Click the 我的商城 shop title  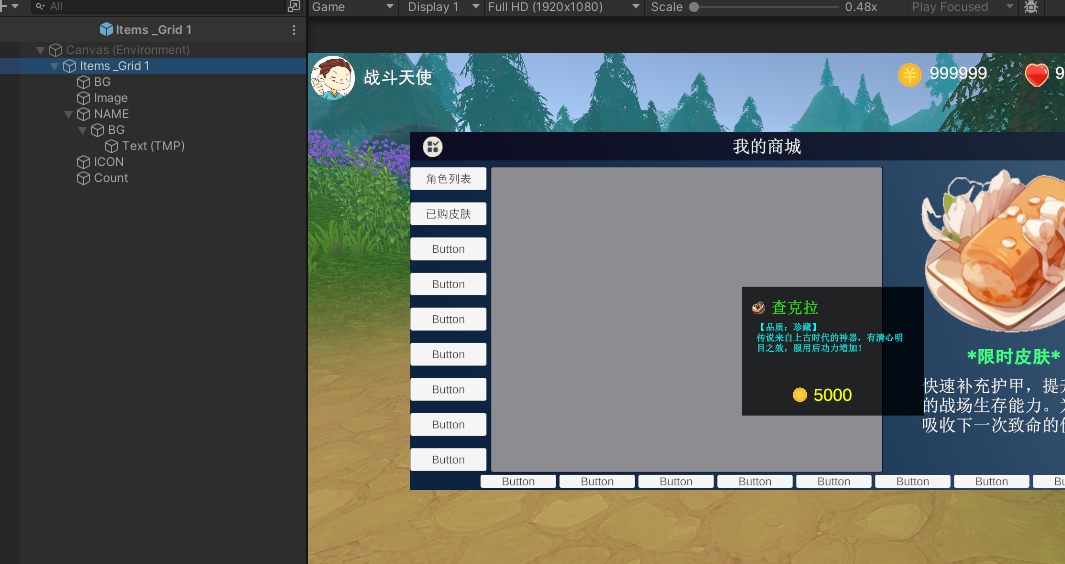(767, 146)
